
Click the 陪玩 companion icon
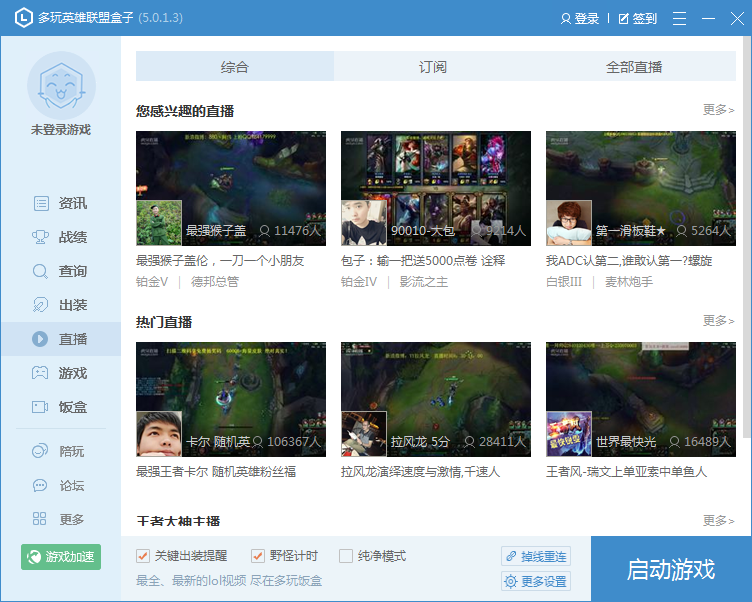(41, 451)
